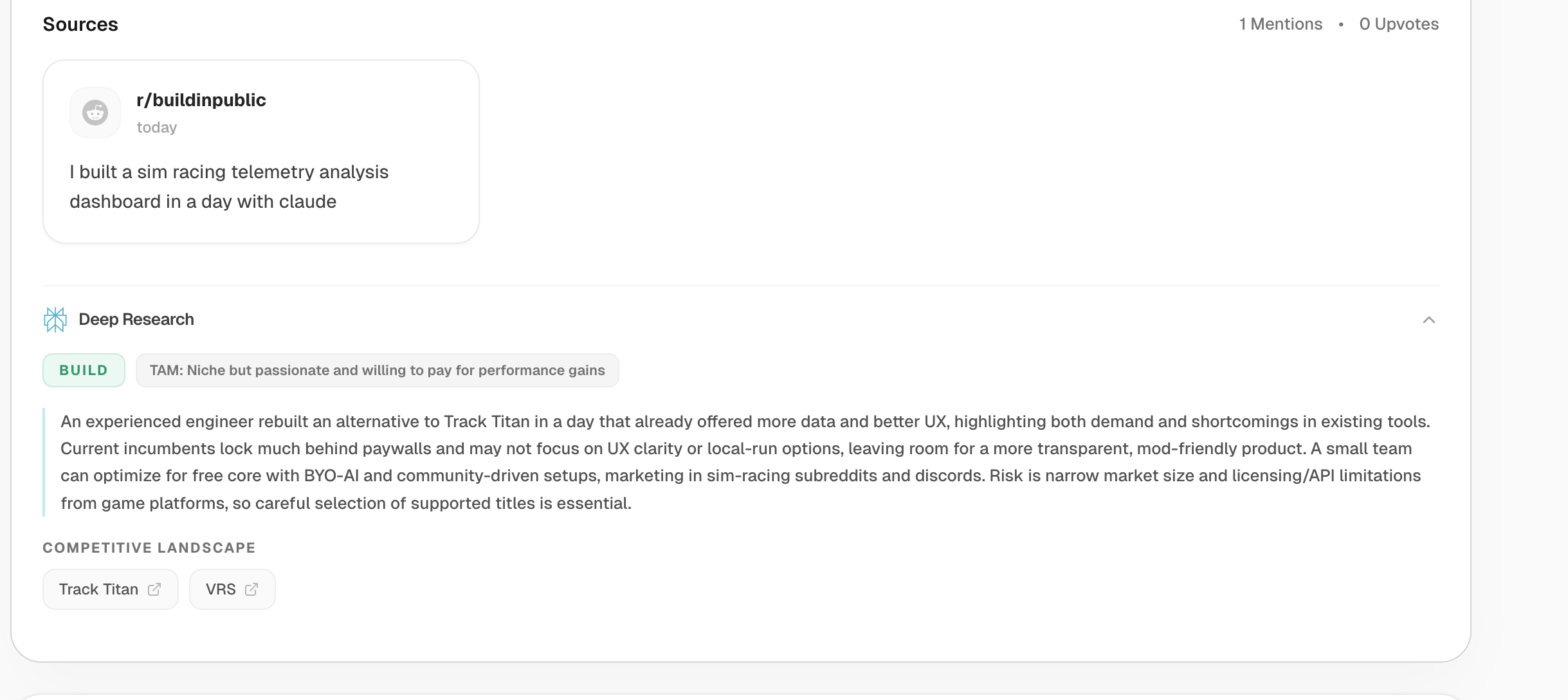Open the sim racing telemetry post title
Viewport: 1568px width, 700px height.
pyautogui.click(x=228, y=187)
